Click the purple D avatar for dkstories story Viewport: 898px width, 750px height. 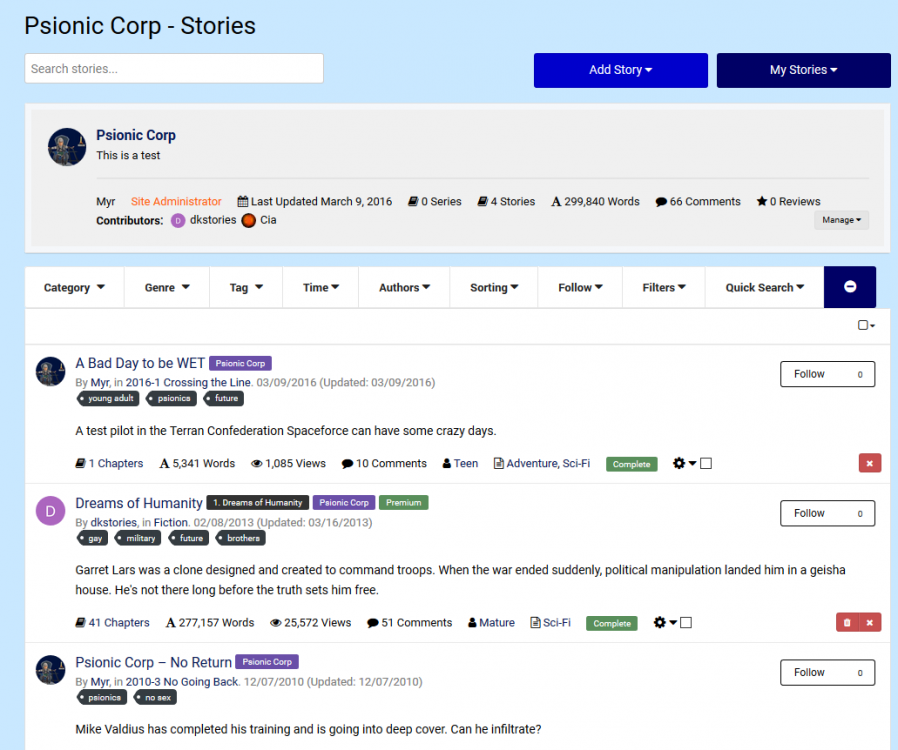[51, 512]
